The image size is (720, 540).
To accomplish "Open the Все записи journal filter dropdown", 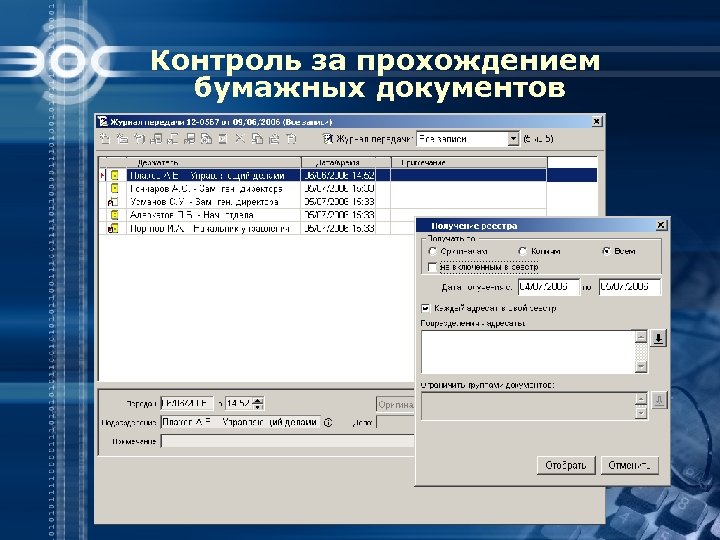I will coord(513,139).
